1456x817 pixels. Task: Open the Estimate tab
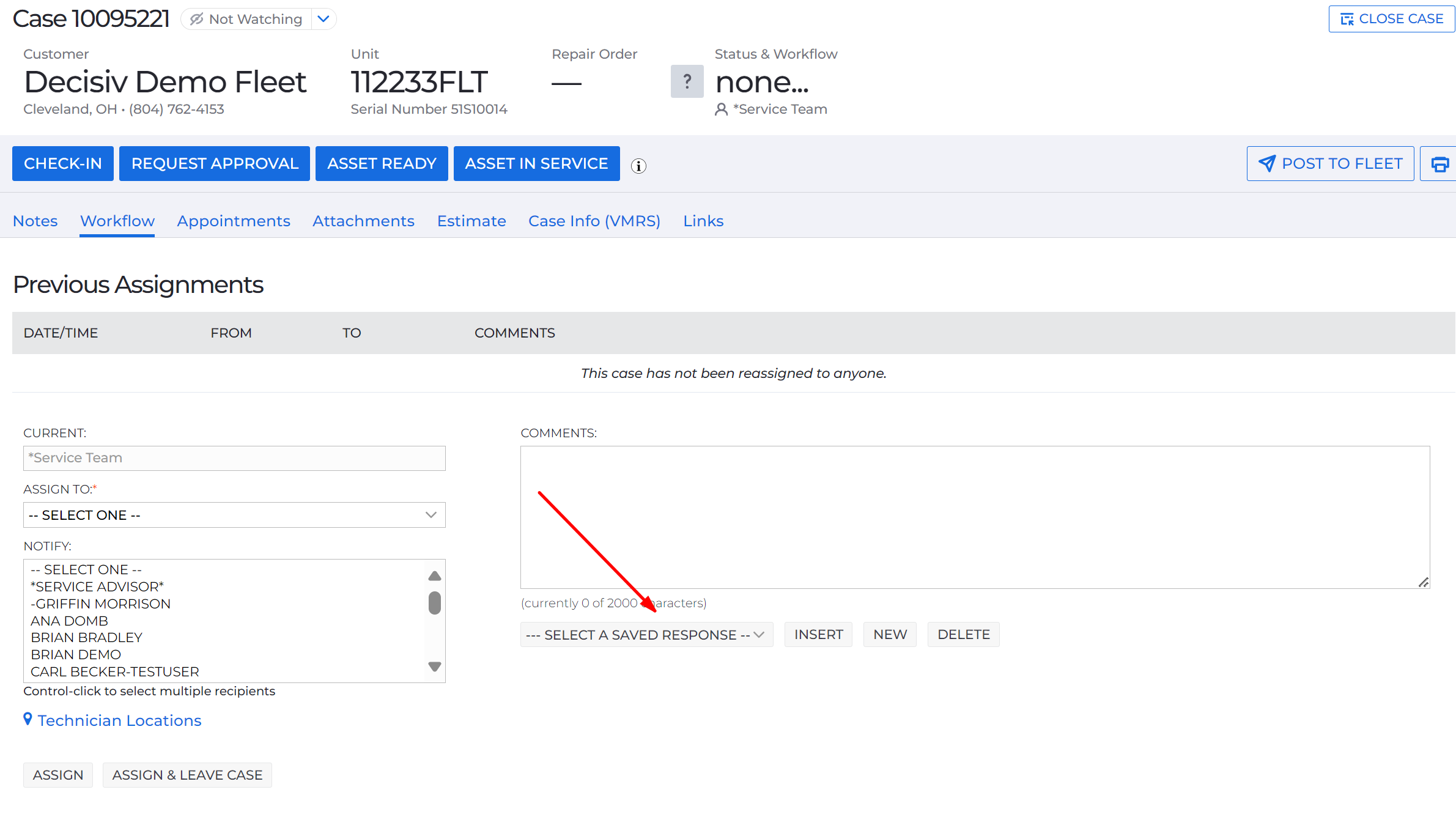pyautogui.click(x=471, y=221)
